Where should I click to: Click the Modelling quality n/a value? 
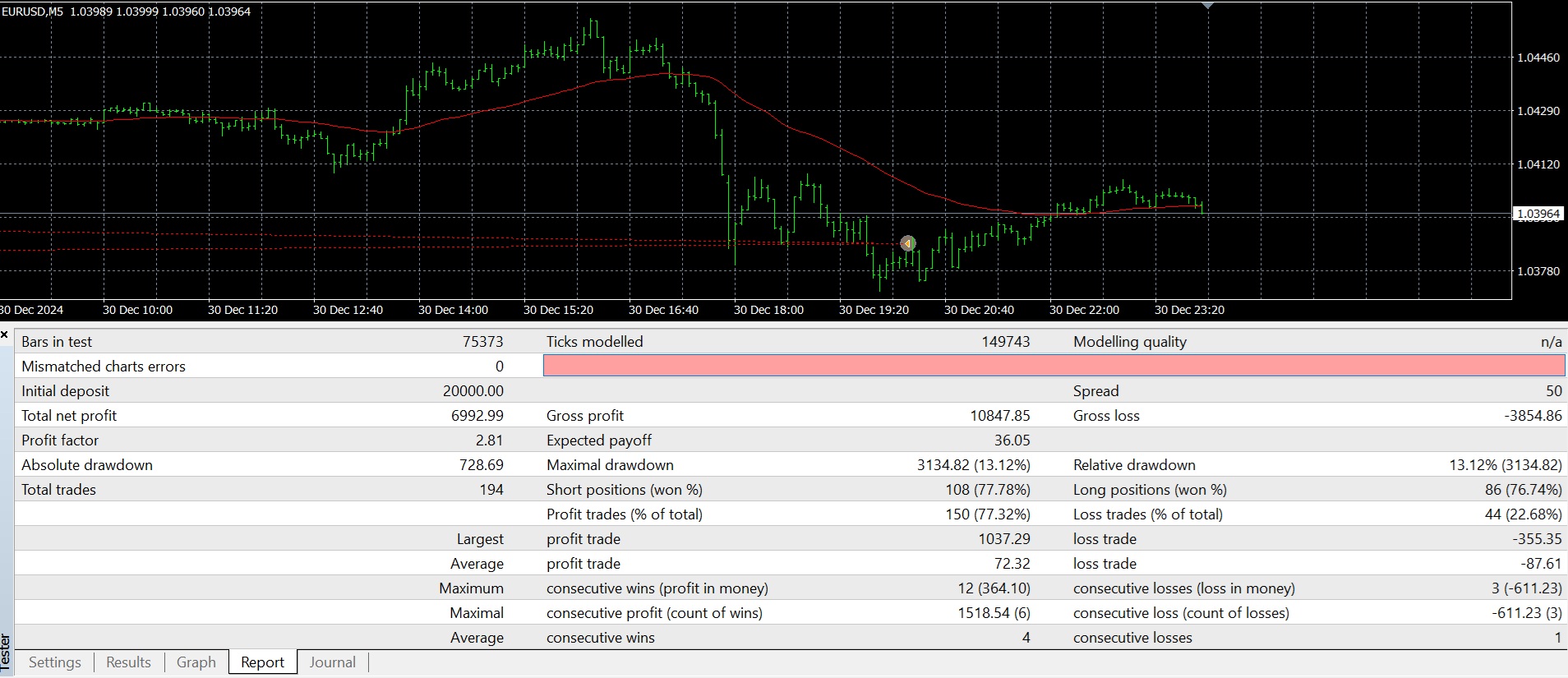click(x=1552, y=342)
